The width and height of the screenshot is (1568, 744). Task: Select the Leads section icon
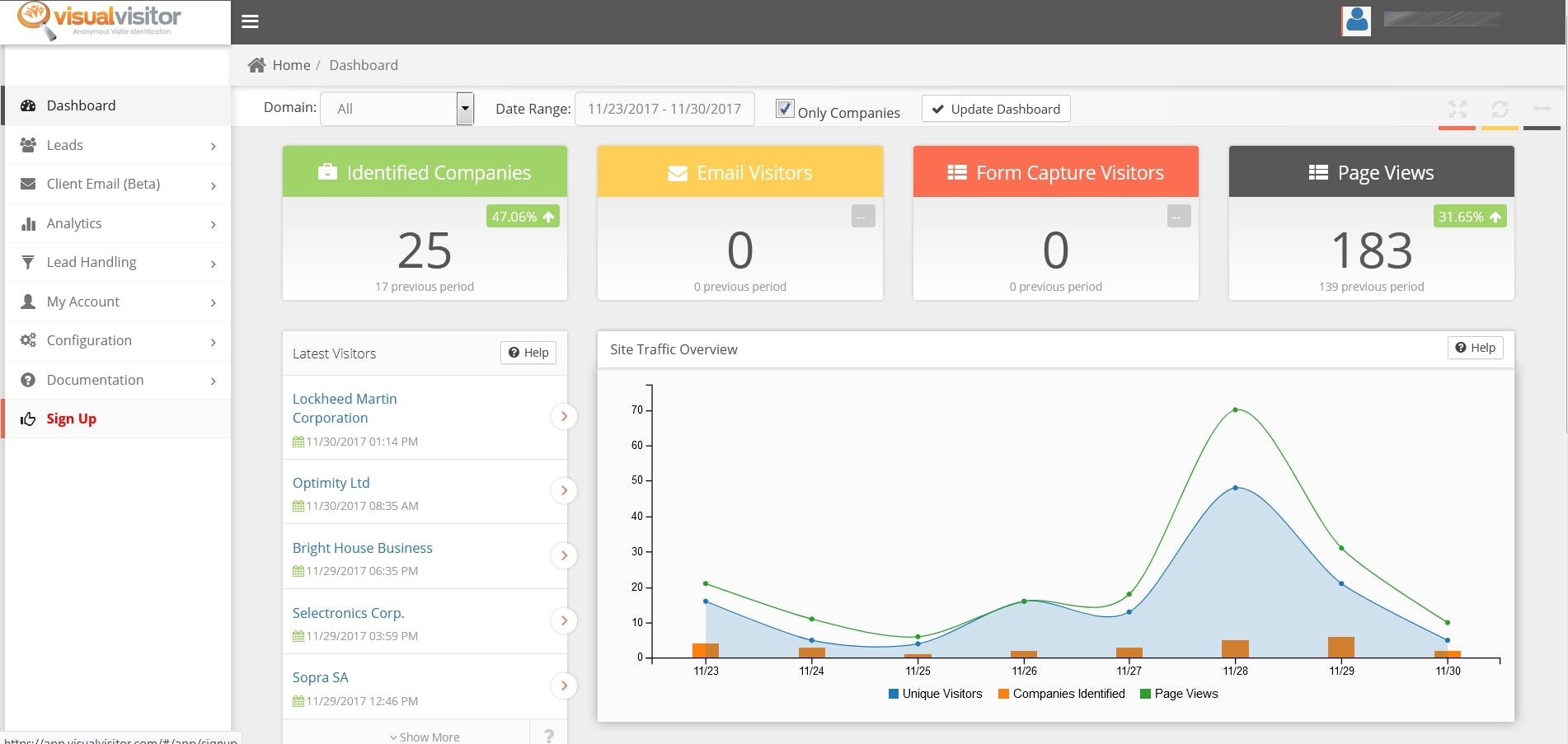tap(29, 145)
